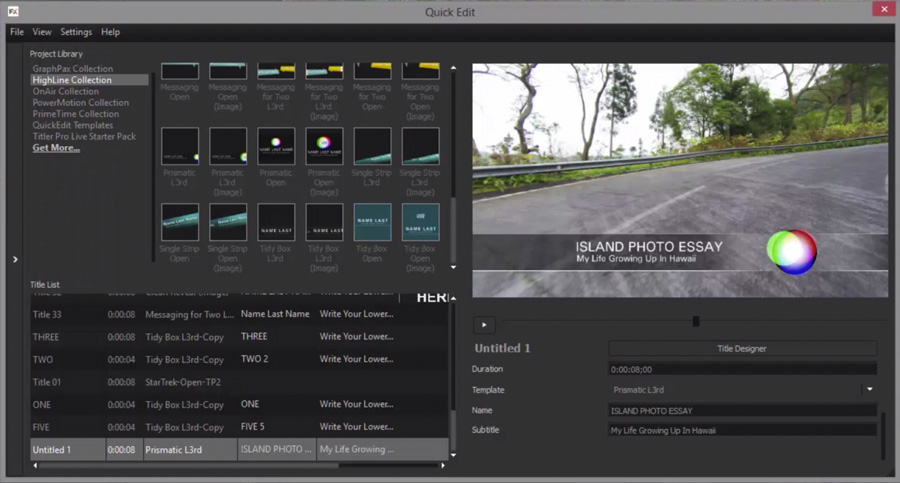The width and height of the screenshot is (900, 483).
Task: Choose the Messaging for Two L3rd (Image) thumbnail
Action: 324,71
